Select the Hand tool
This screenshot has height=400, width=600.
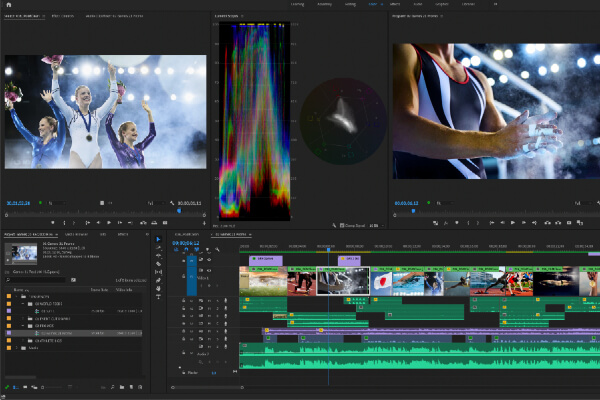pos(158,288)
